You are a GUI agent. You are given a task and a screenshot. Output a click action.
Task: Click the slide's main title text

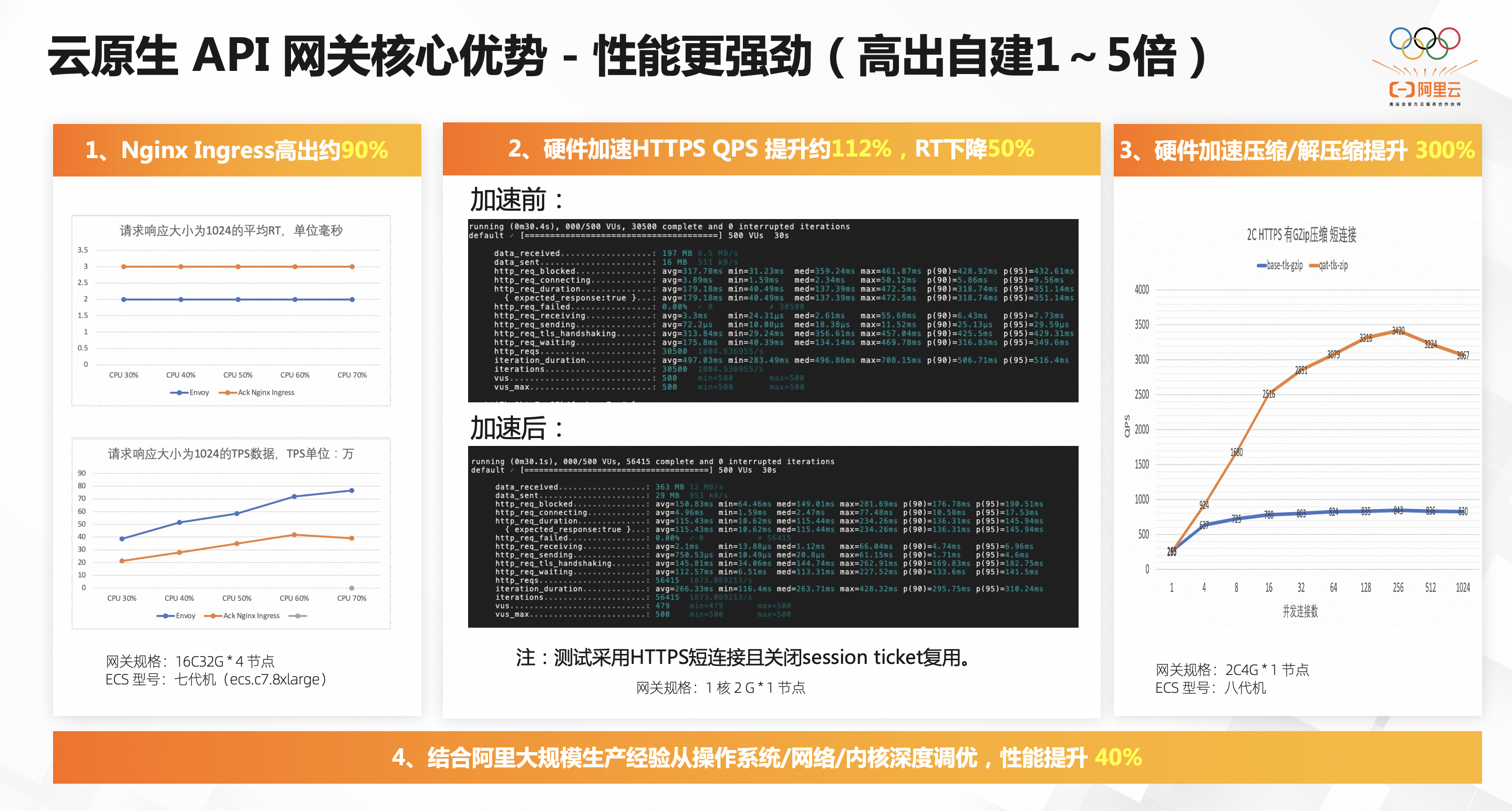(x=626, y=56)
